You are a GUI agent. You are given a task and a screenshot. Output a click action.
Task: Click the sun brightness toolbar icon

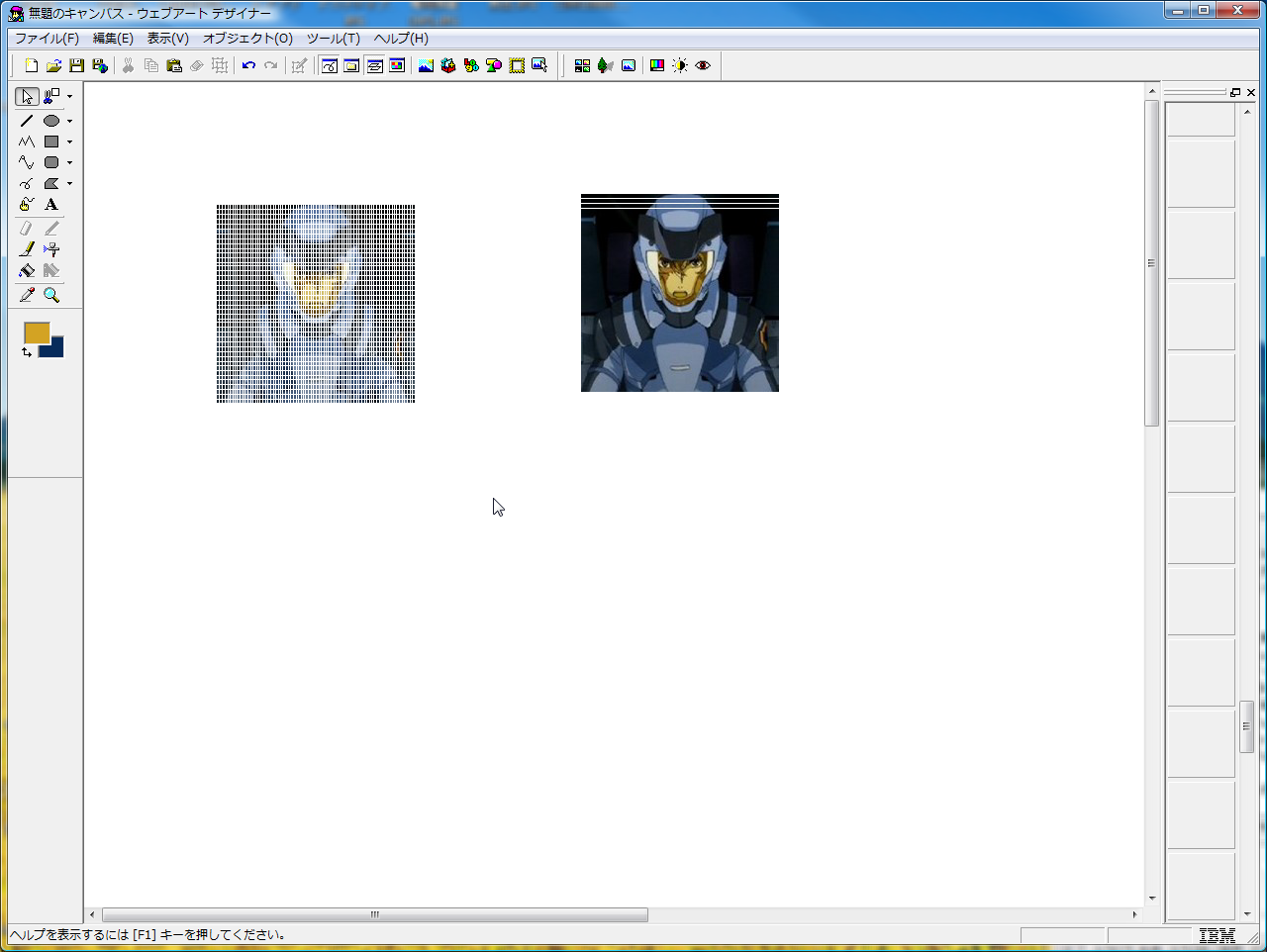pos(680,65)
